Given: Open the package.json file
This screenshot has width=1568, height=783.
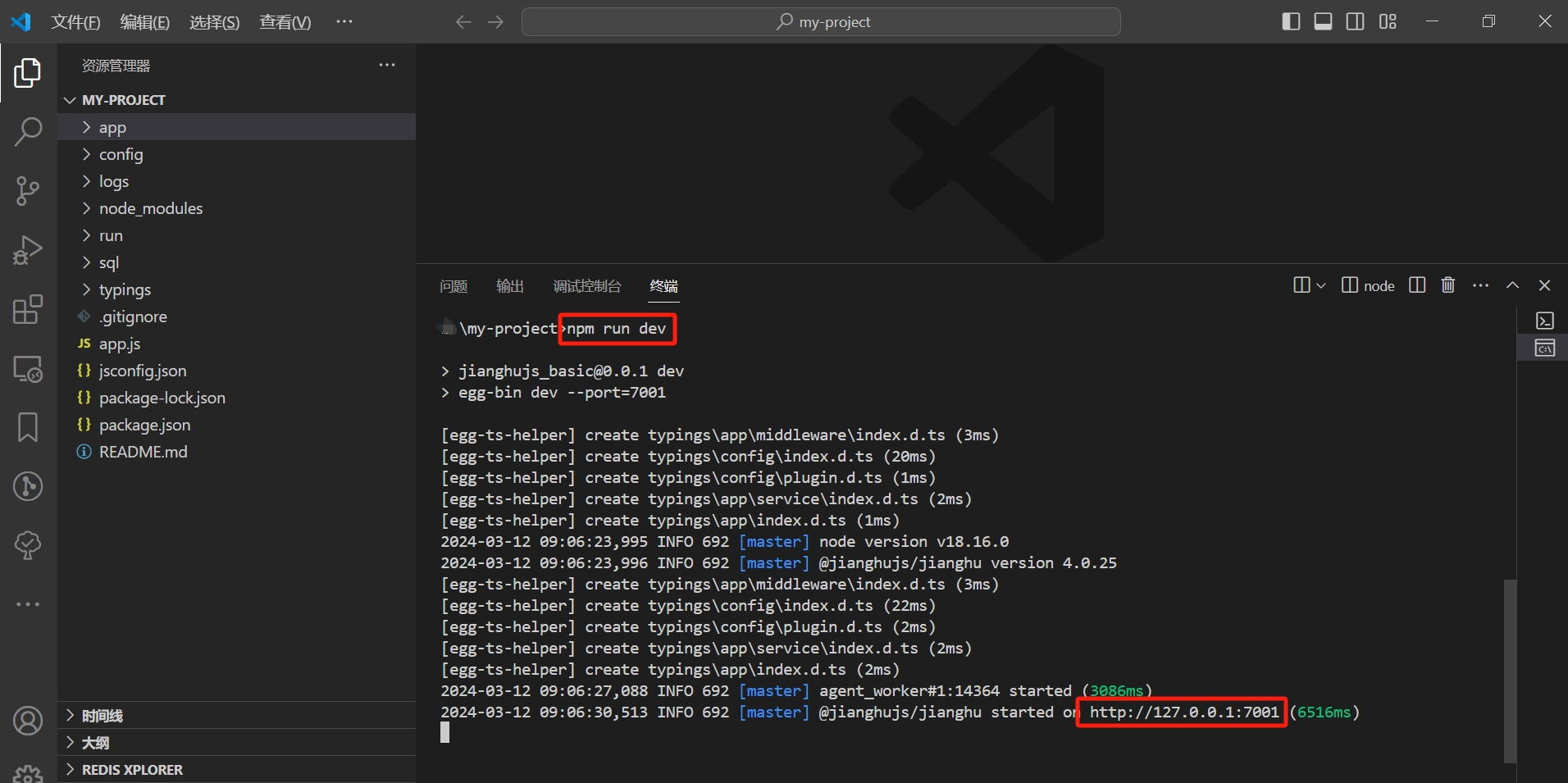Looking at the screenshot, I should pyautogui.click(x=144, y=425).
